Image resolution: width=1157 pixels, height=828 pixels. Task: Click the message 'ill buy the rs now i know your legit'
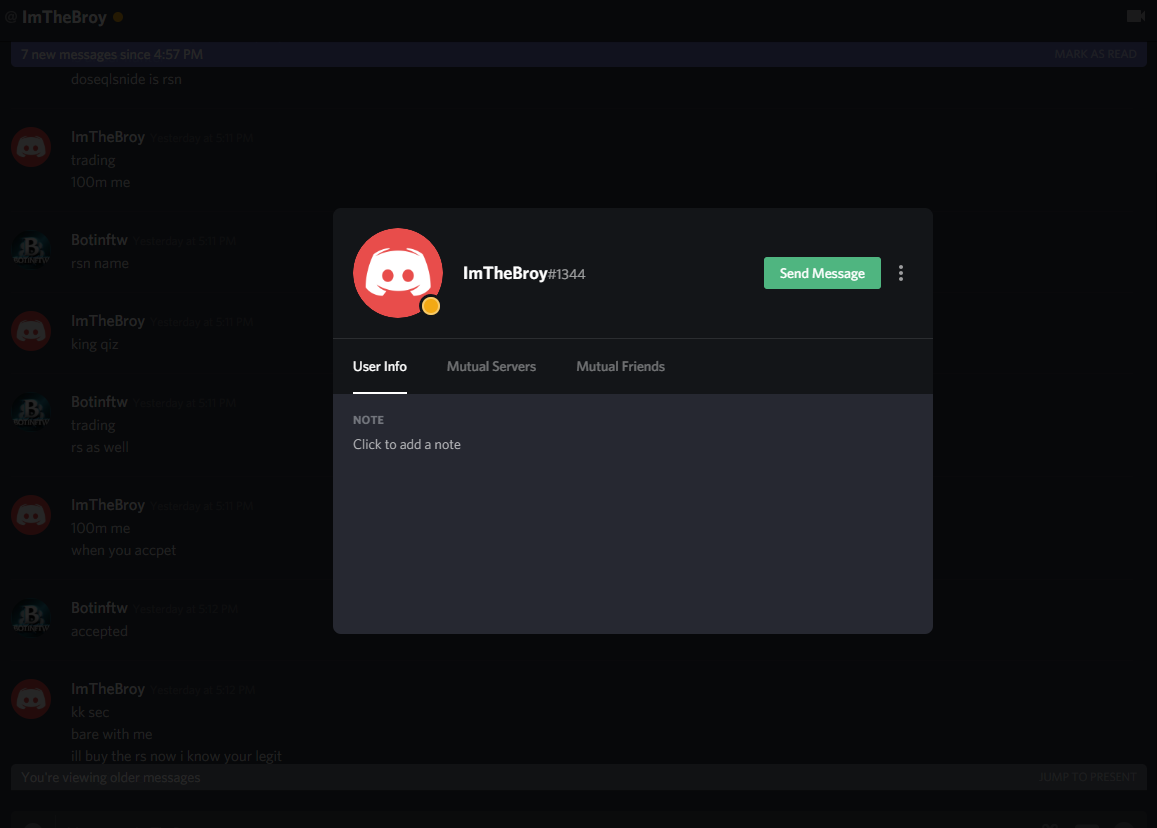[x=176, y=756]
